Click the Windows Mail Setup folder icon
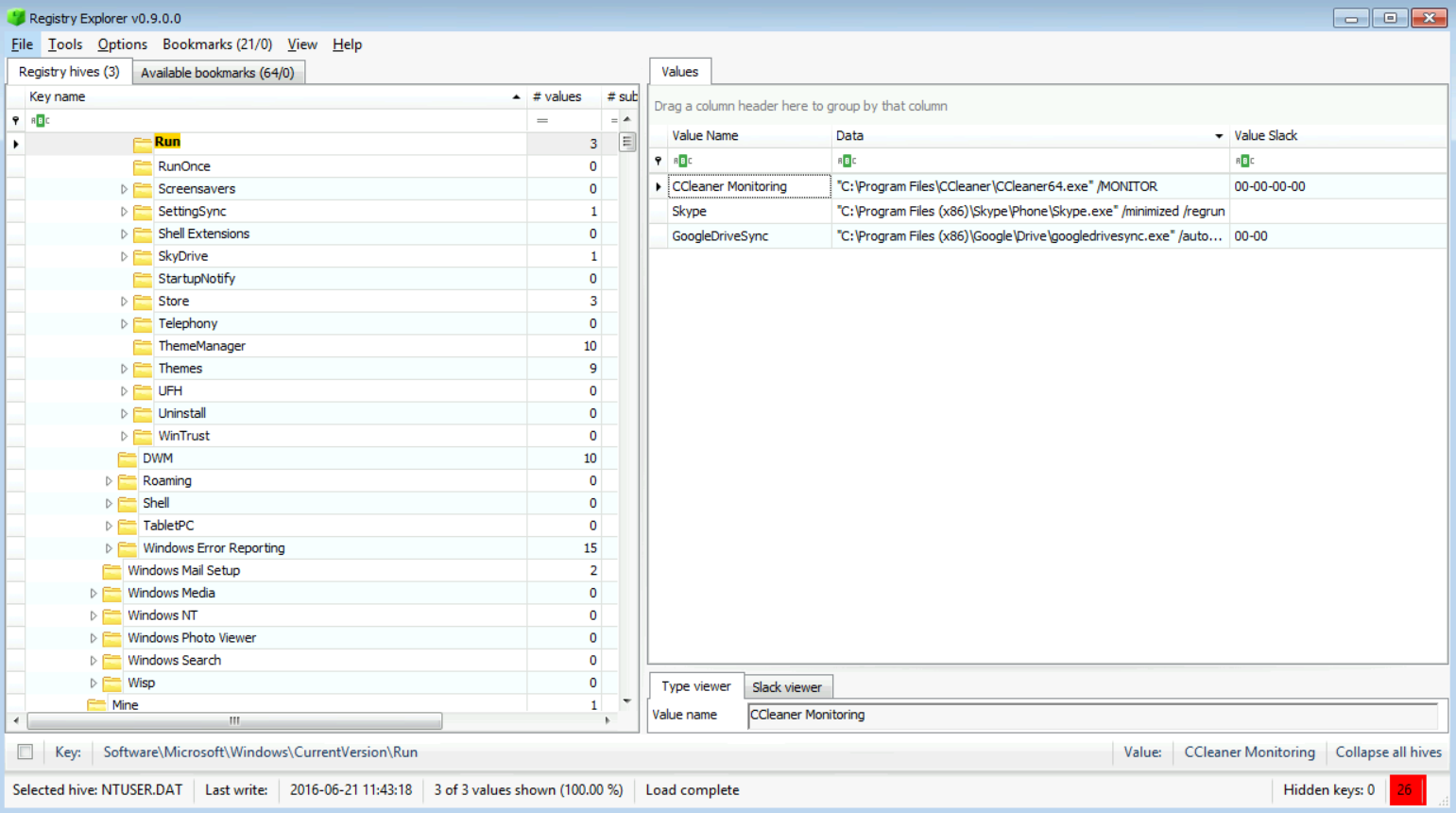The image size is (1456, 813). 111,571
